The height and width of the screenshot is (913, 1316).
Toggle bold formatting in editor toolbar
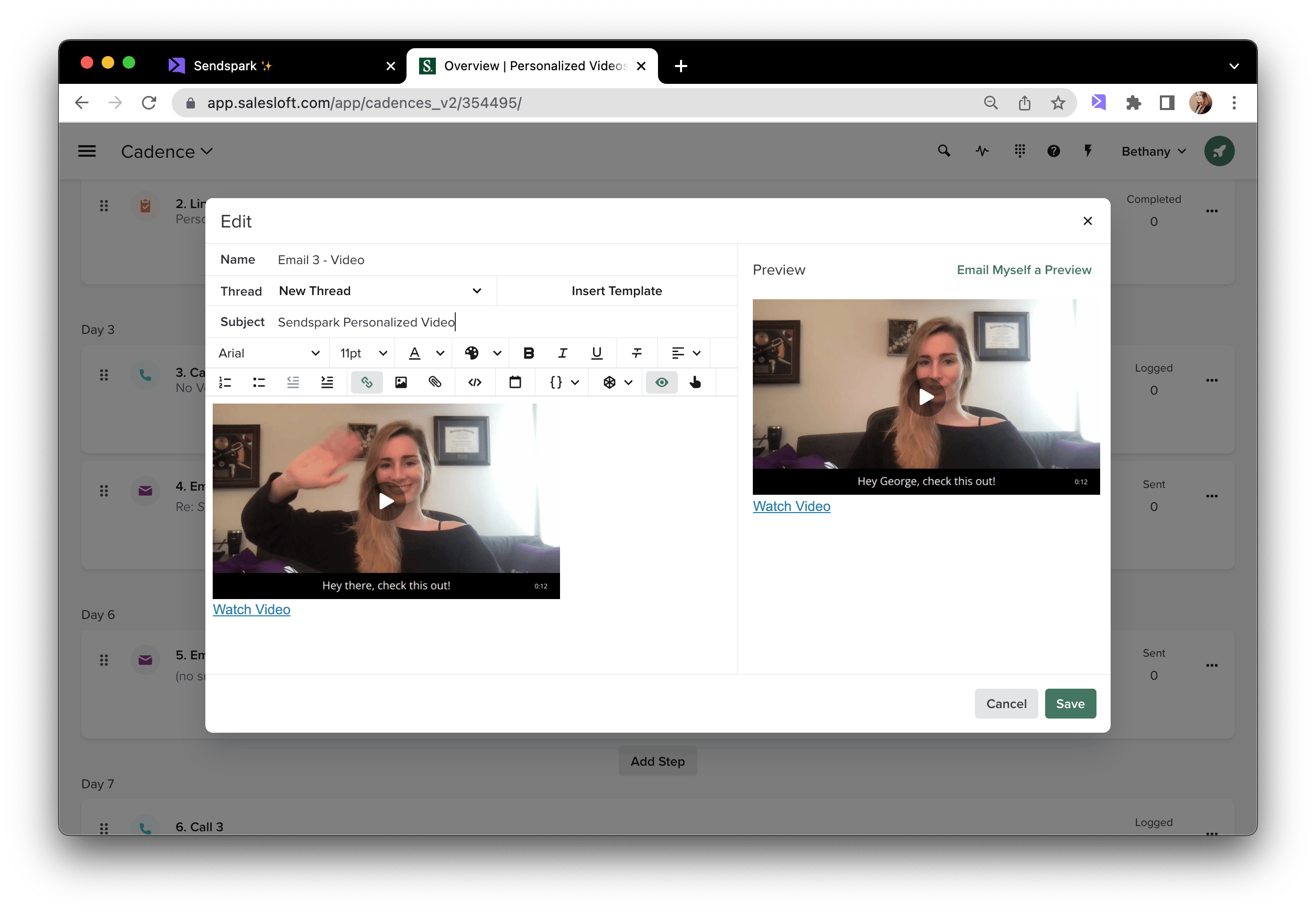click(x=528, y=353)
